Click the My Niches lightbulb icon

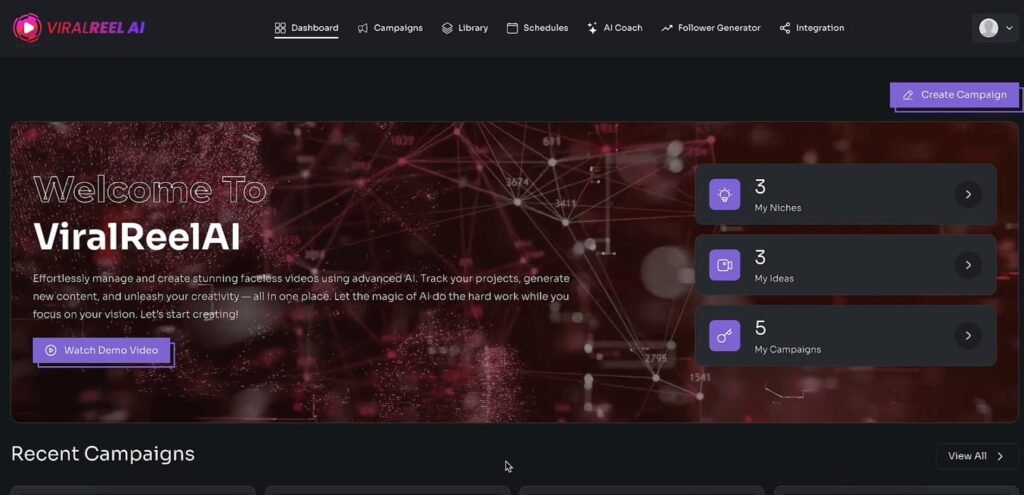[725, 195]
